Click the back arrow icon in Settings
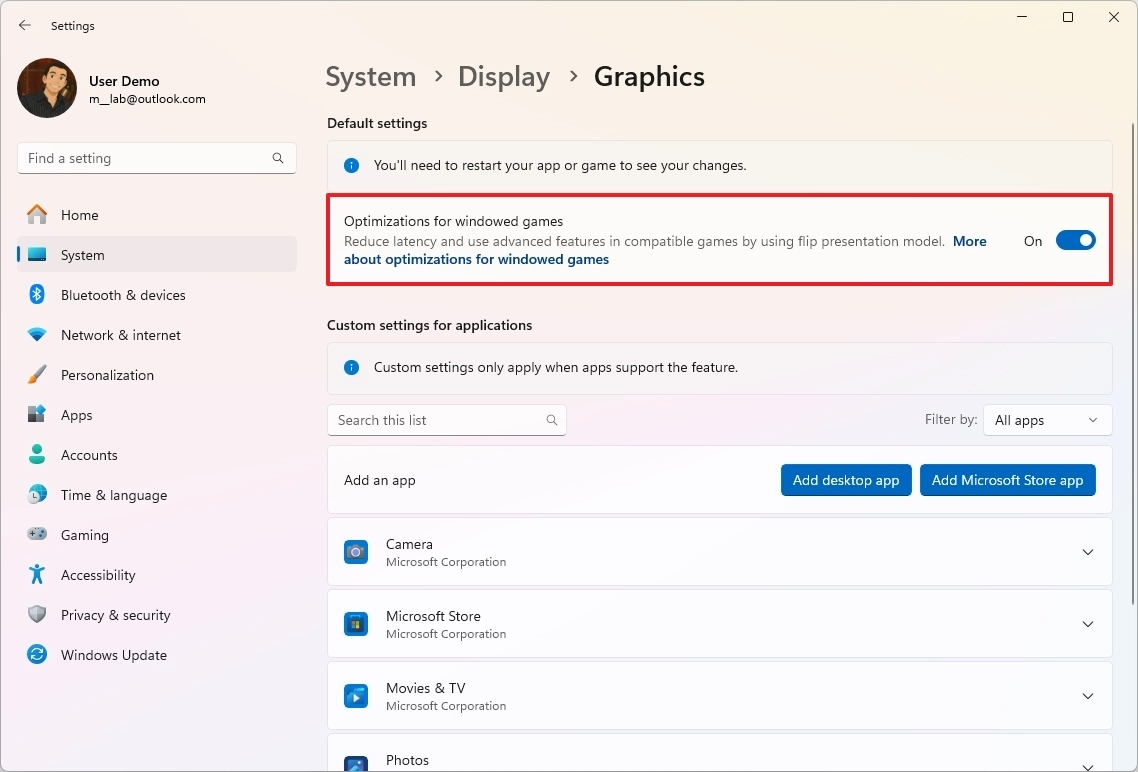This screenshot has height=772, width=1138. 25,25
